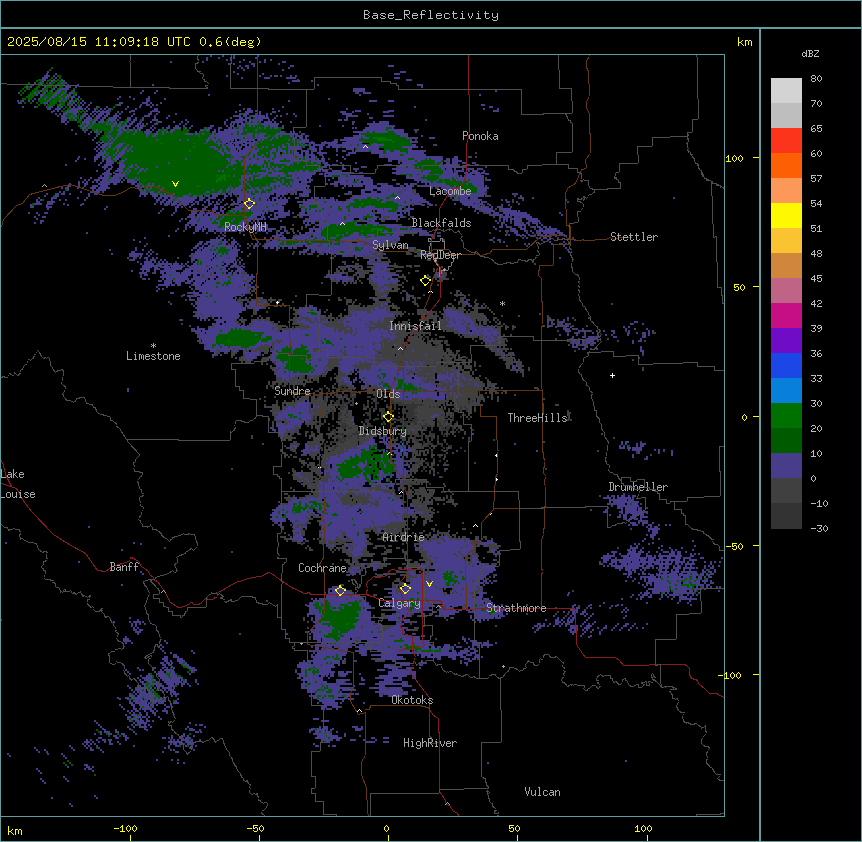Click the Strathmore label
The height and width of the screenshot is (842, 862).
516,608
